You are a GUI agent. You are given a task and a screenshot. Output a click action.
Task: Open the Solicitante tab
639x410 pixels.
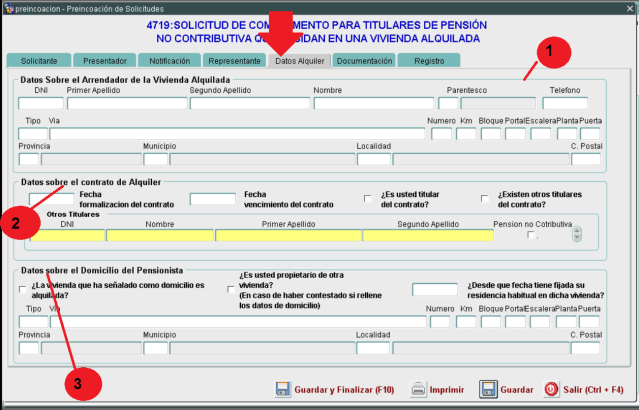39,61
